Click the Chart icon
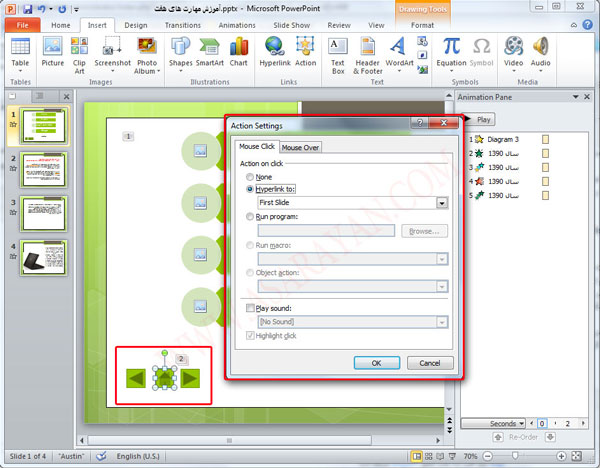The width and height of the screenshot is (600, 468). (x=238, y=52)
